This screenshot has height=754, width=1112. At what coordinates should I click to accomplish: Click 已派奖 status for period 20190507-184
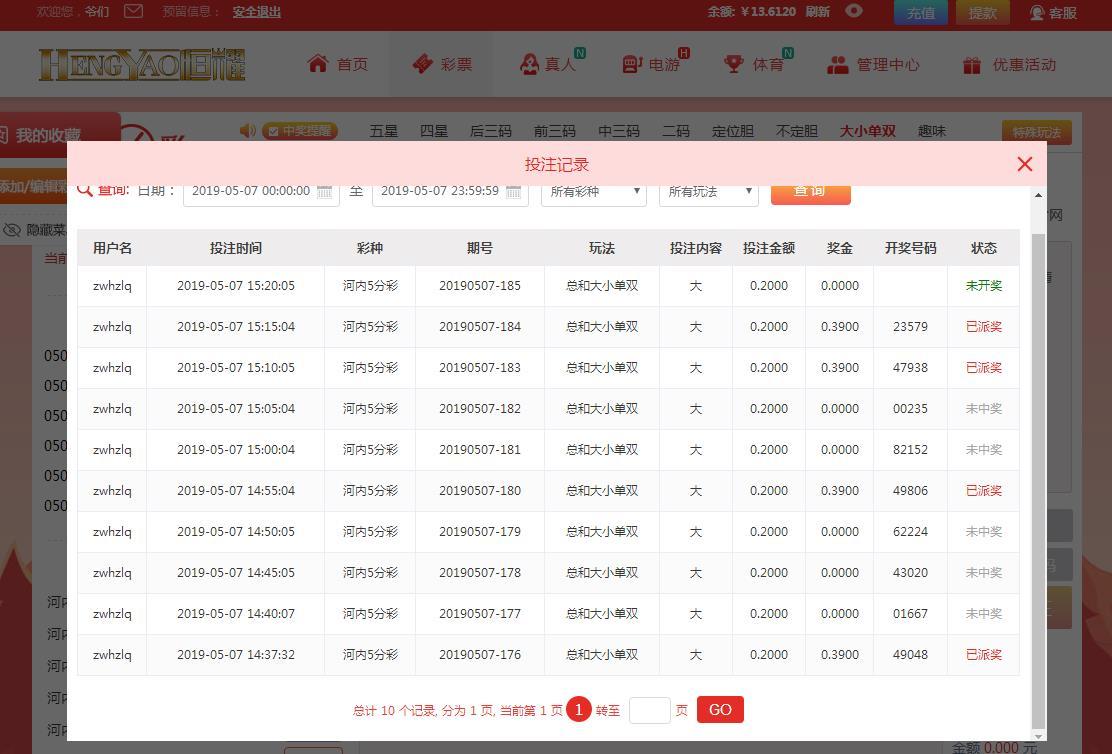[984, 327]
